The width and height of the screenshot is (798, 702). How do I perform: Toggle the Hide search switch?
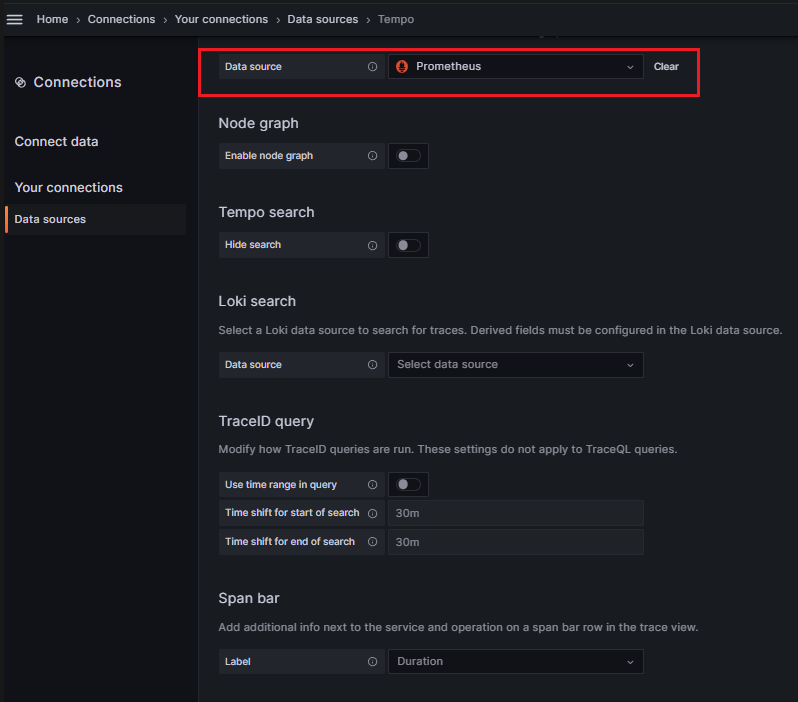[x=408, y=245]
